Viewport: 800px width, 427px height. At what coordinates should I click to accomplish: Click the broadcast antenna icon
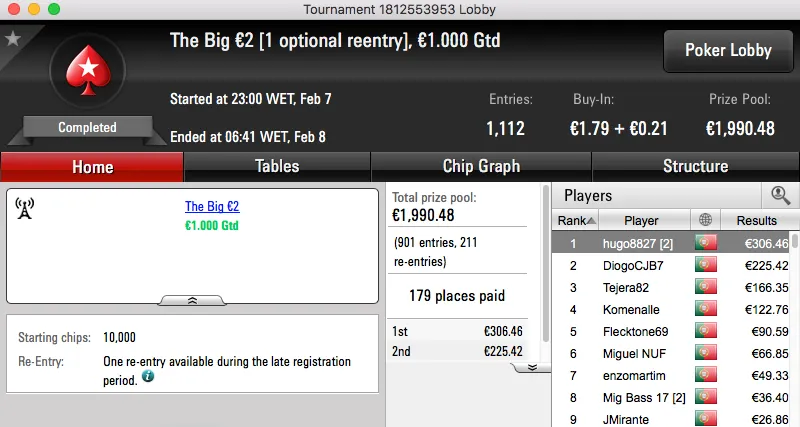[x=25, y=208]
